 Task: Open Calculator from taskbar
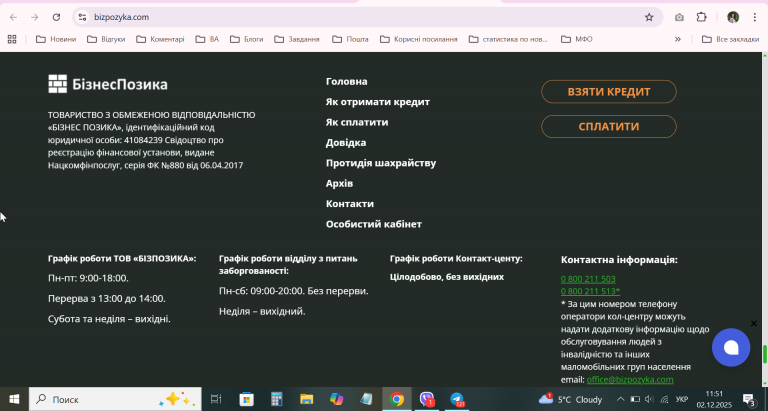coord(277,399)
